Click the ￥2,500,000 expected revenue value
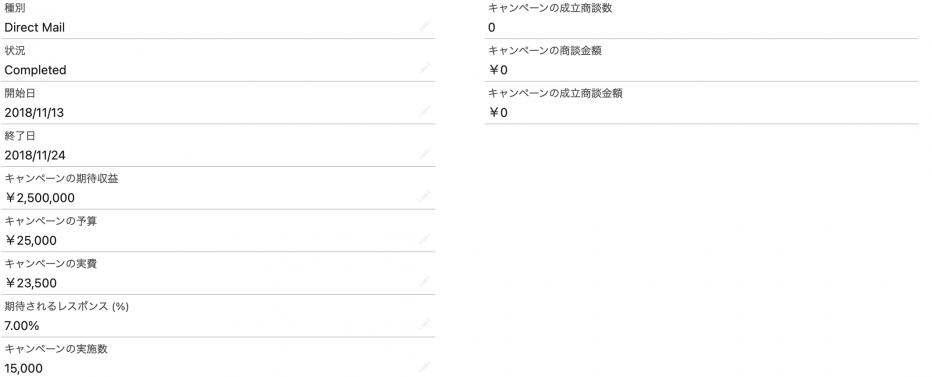Image resolution: width=932 pixels, height=377 pixels. coord(40,198)
